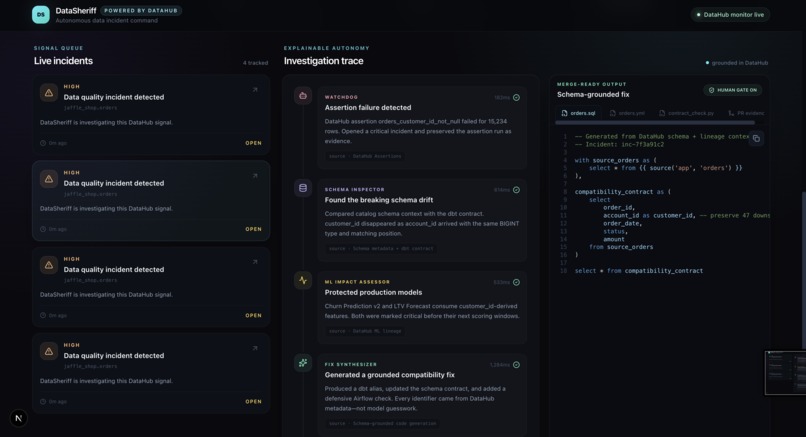Switch to the orders.yml tab

pyautogui.click(x=627, y=113)
